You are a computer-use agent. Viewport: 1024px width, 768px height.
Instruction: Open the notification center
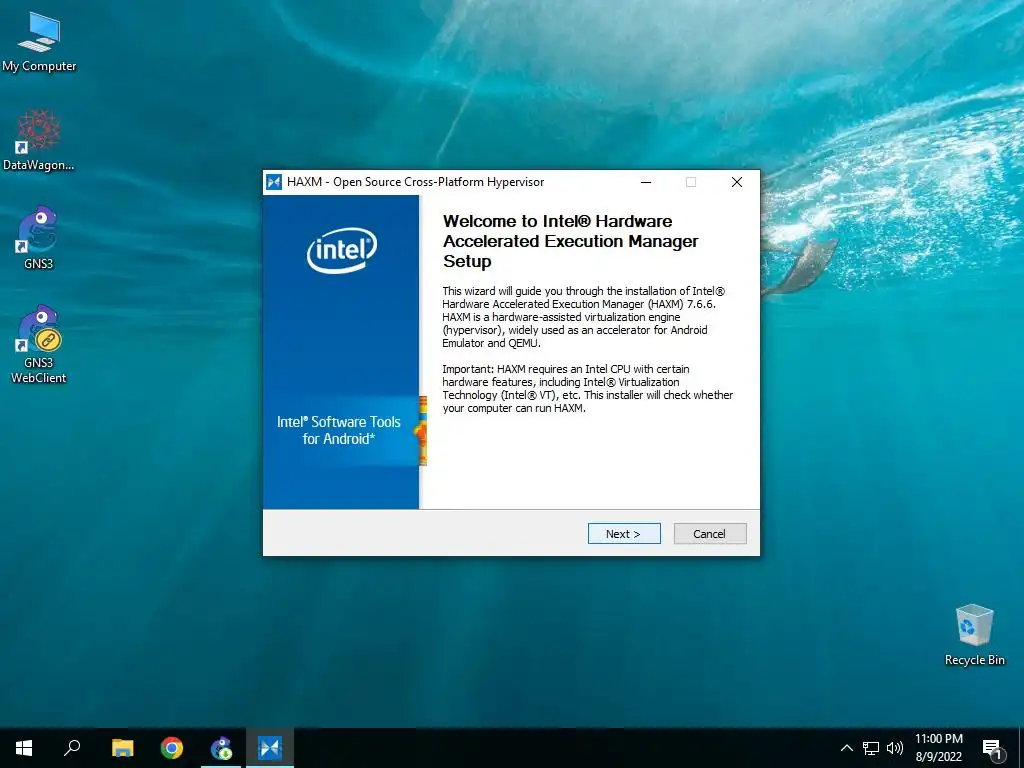[992, 748]
